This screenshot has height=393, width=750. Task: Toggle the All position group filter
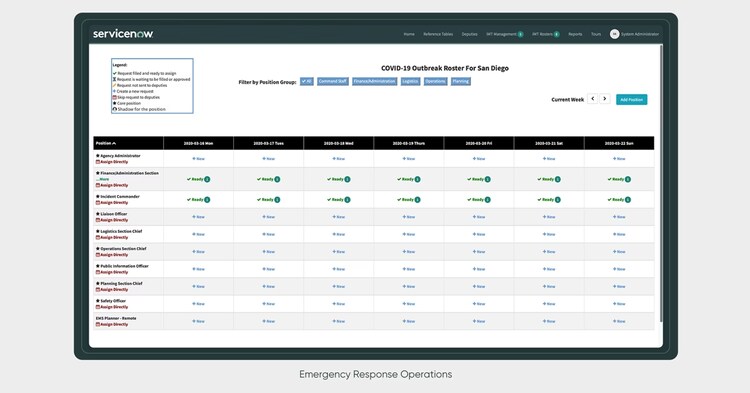pyautogui.click(x=307, y=81)
